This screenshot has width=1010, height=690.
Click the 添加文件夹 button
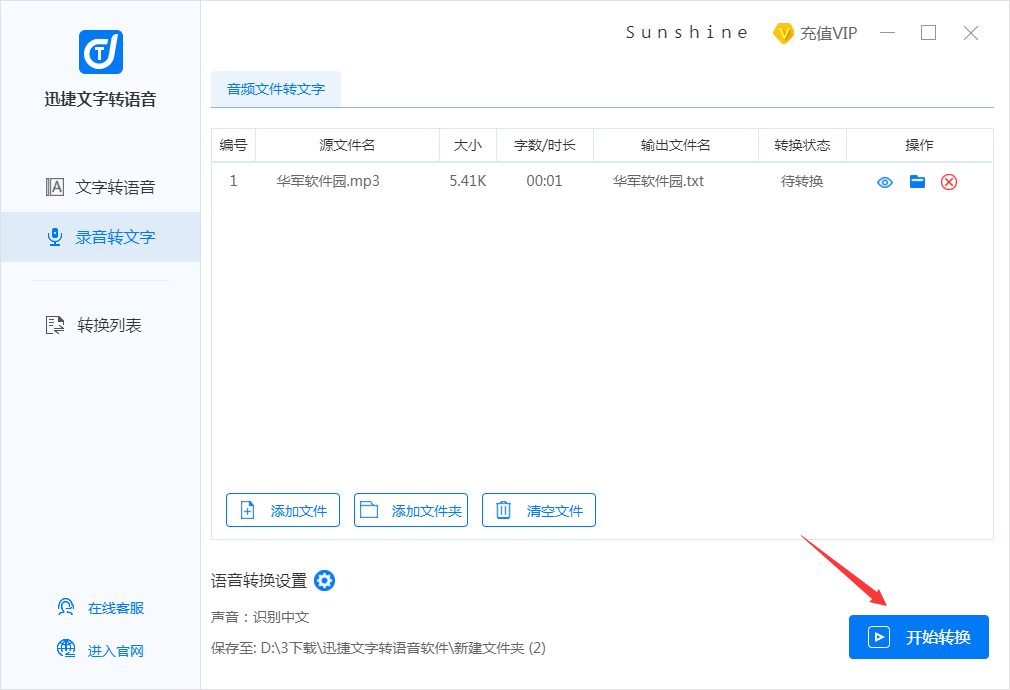(411, 510)
